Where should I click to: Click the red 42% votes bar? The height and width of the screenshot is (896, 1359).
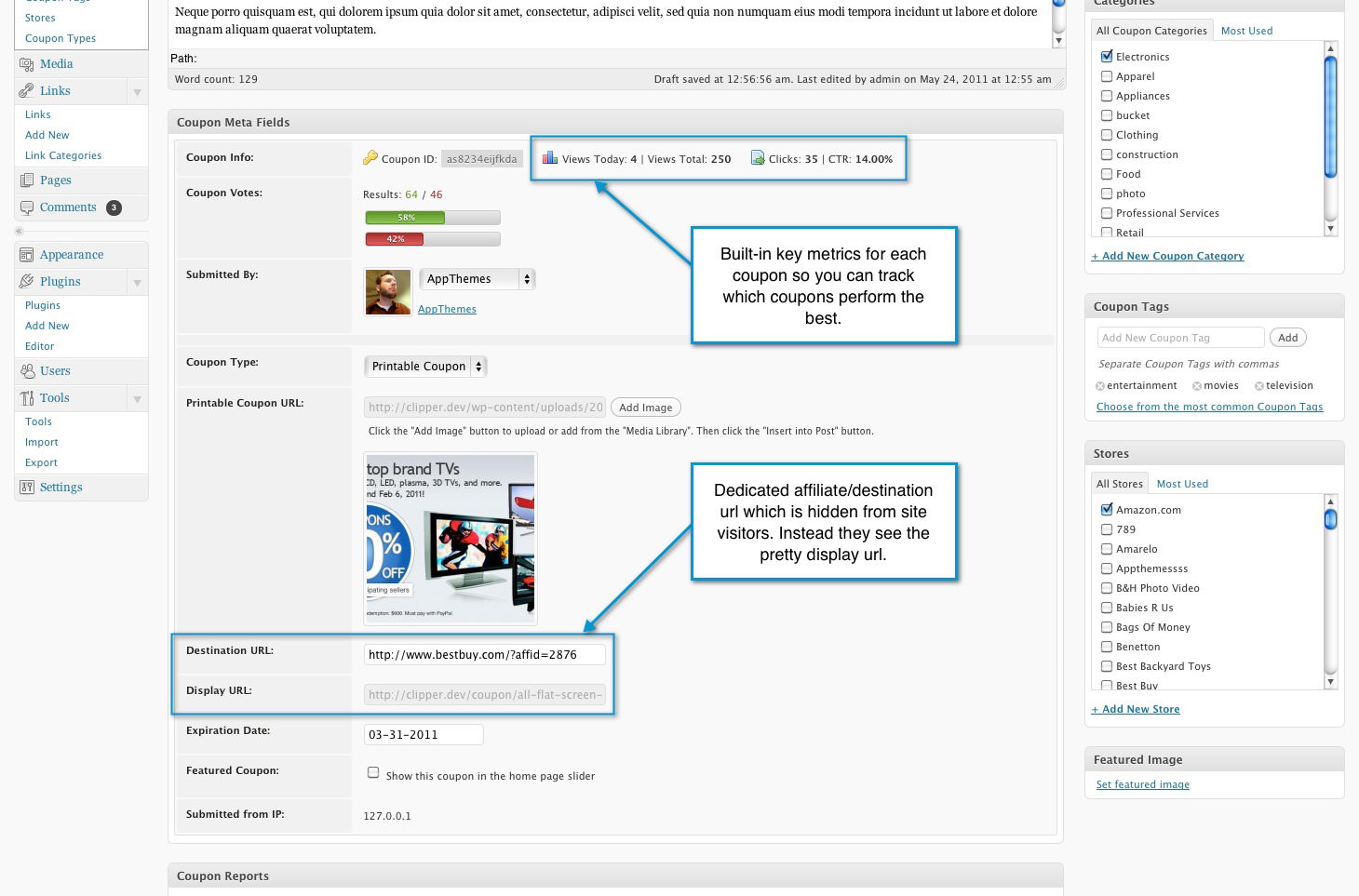(395, 239)
